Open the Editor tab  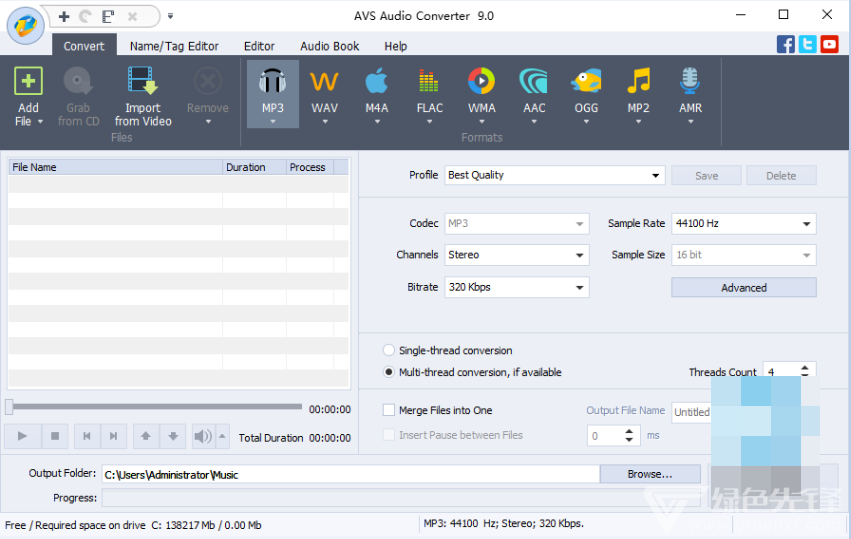[x=259, y=46]
